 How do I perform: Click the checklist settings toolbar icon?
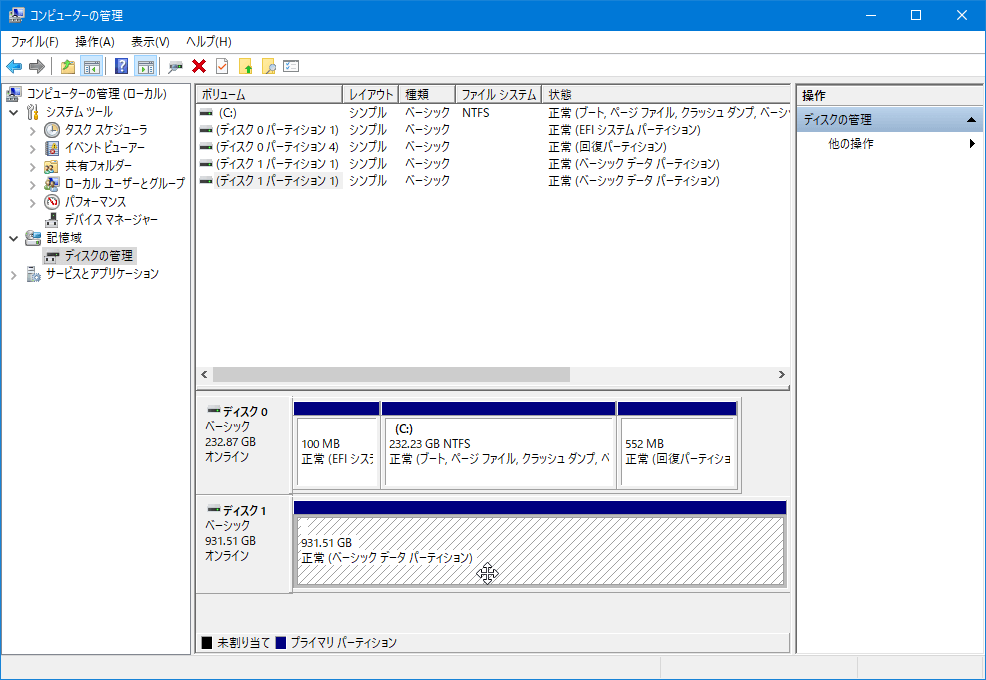pyautogui.click(x=291, y=66)
